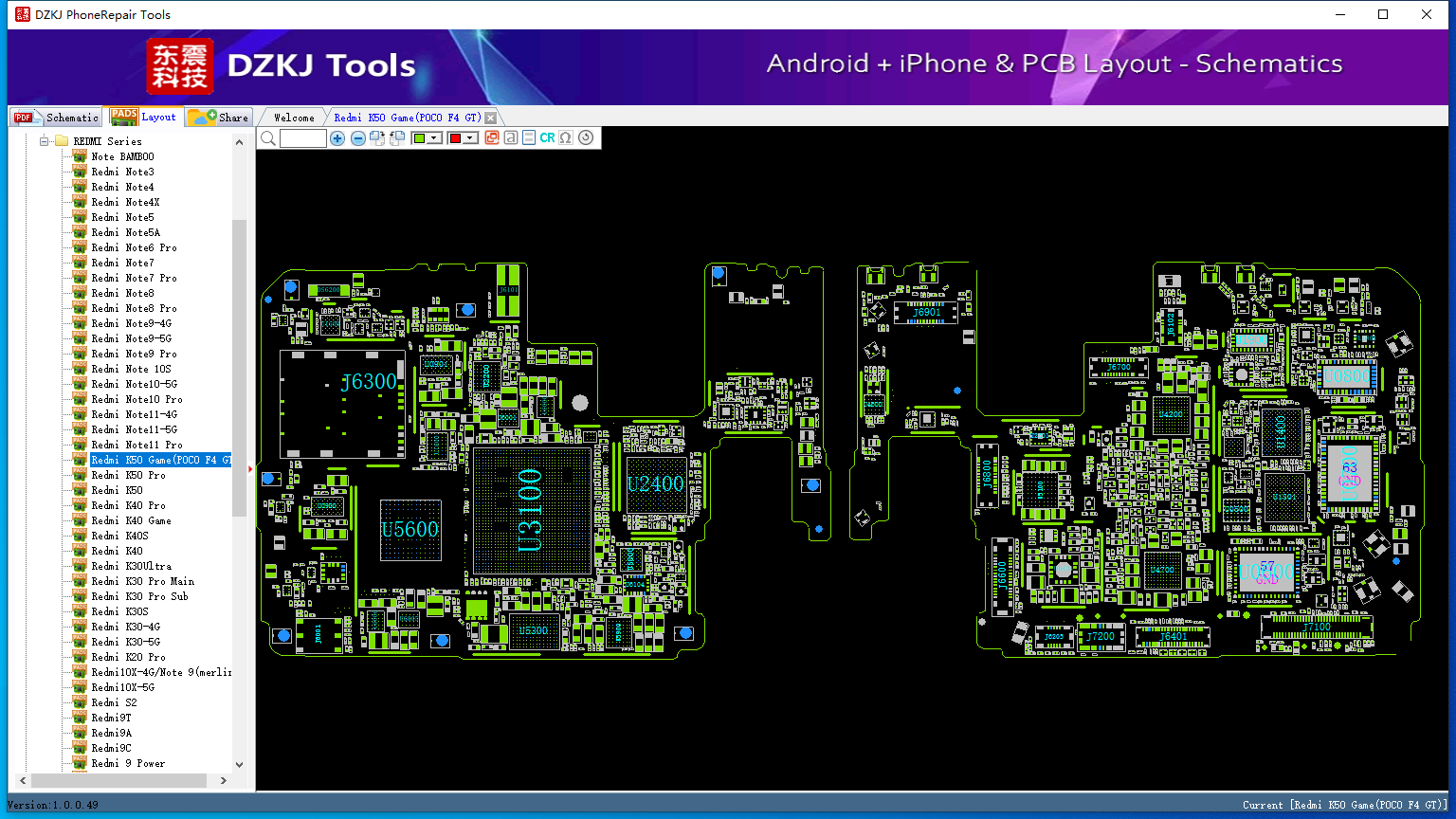Select Redmi Note11 Pro in the tree

[x=137, y=445]
